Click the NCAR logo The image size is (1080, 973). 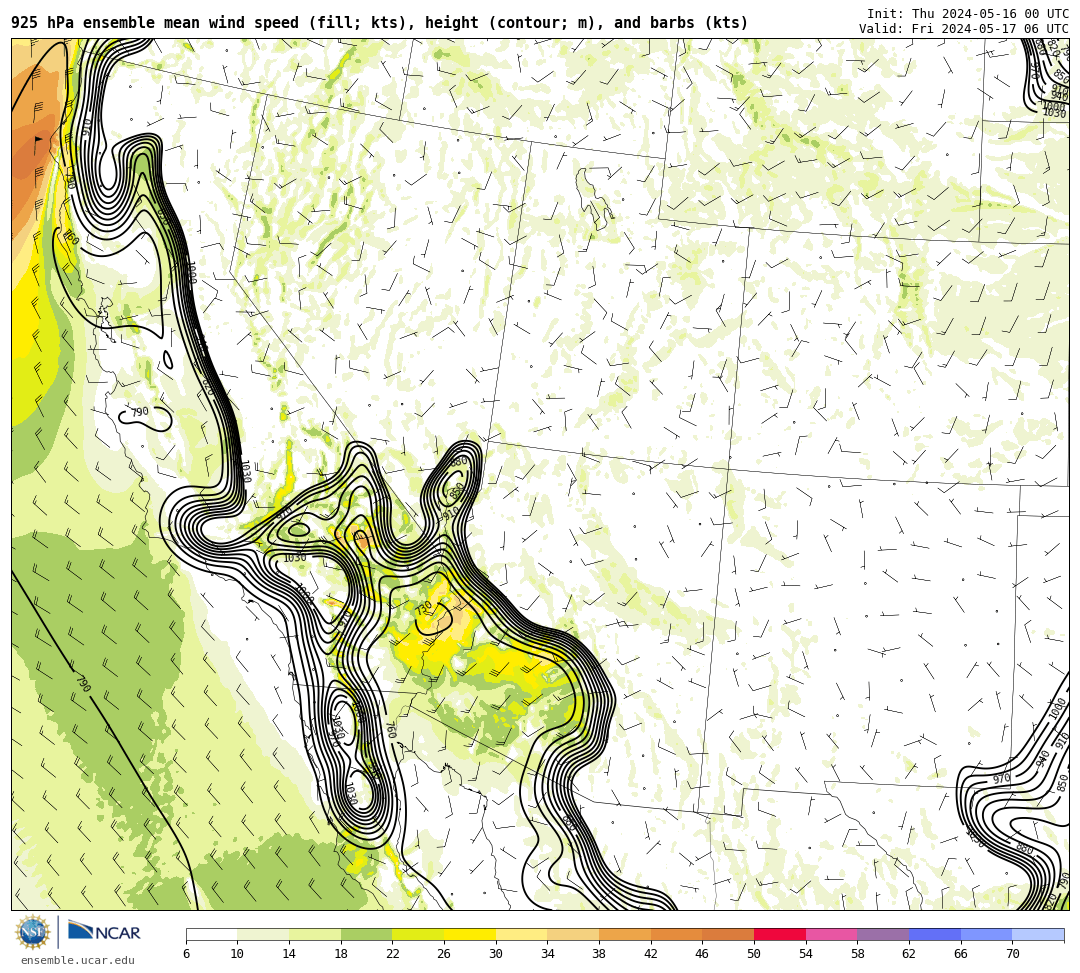click(x=104, y=932)
